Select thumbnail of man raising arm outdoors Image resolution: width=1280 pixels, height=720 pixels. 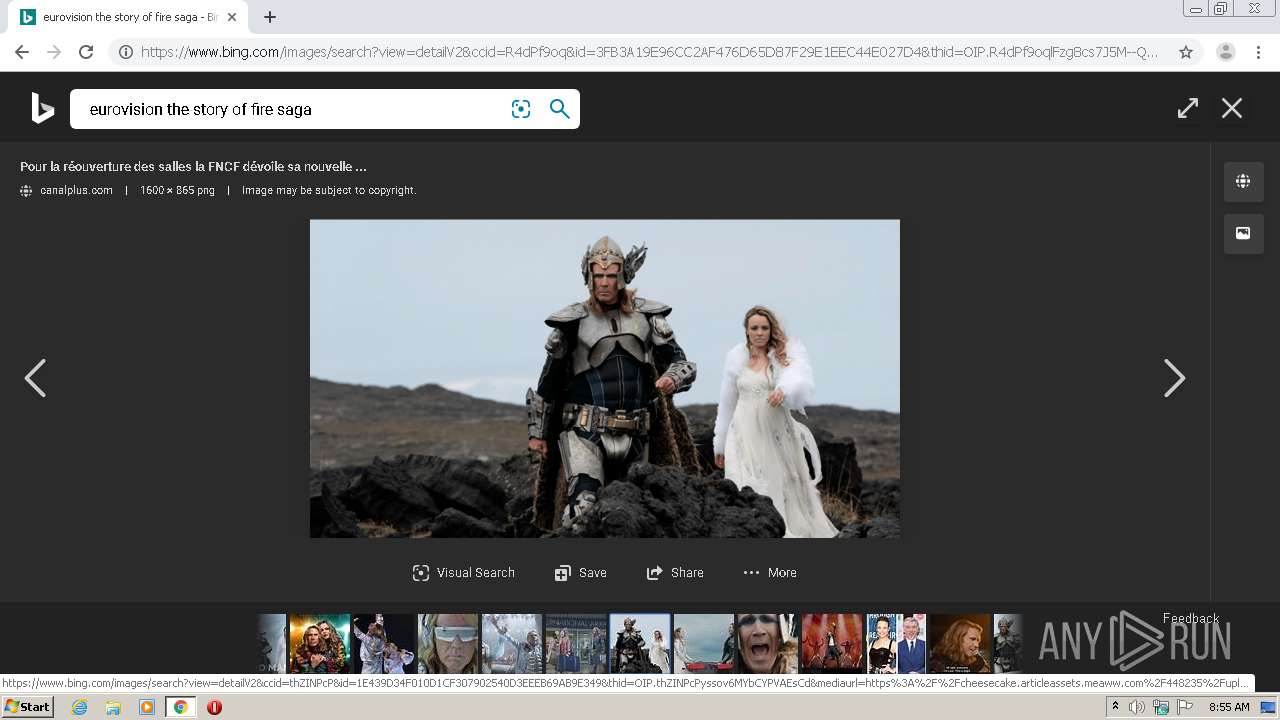click(512, 643)
